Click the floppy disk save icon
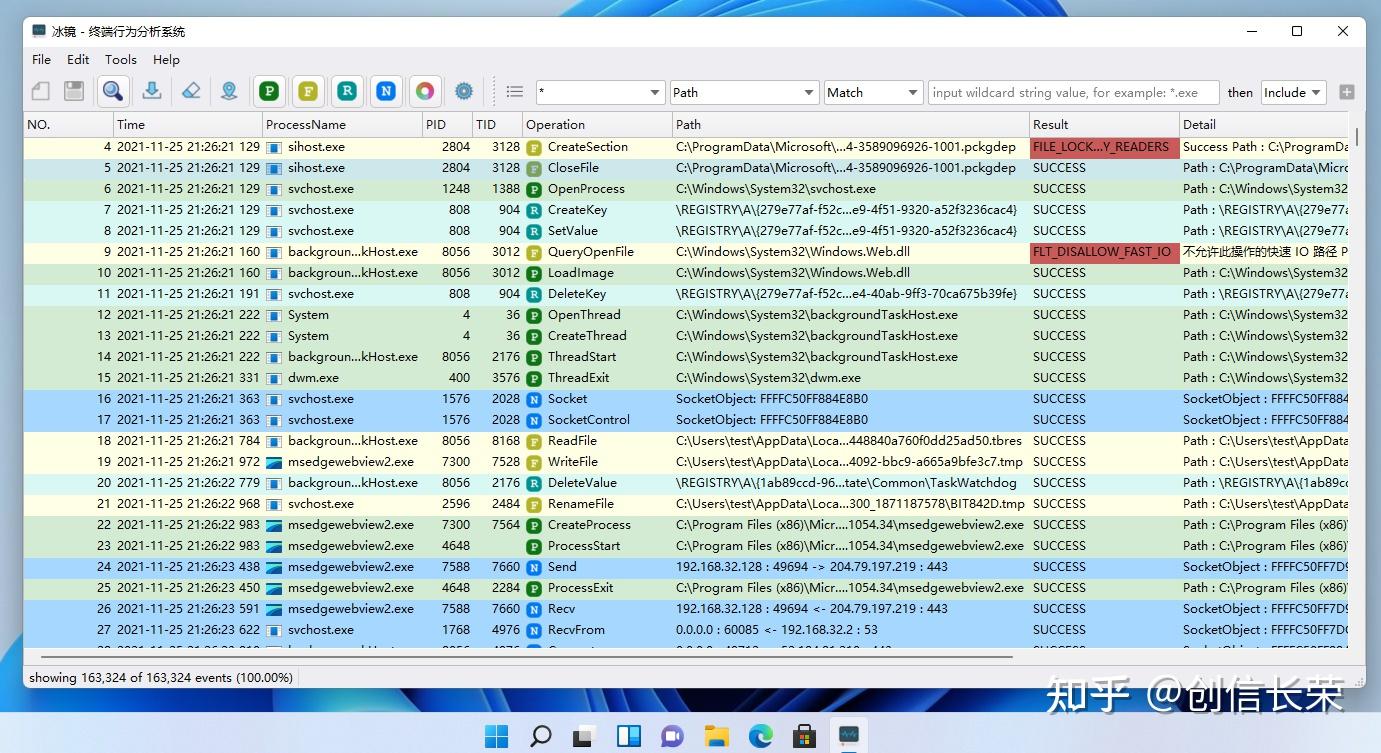 (x=73, y=92)
